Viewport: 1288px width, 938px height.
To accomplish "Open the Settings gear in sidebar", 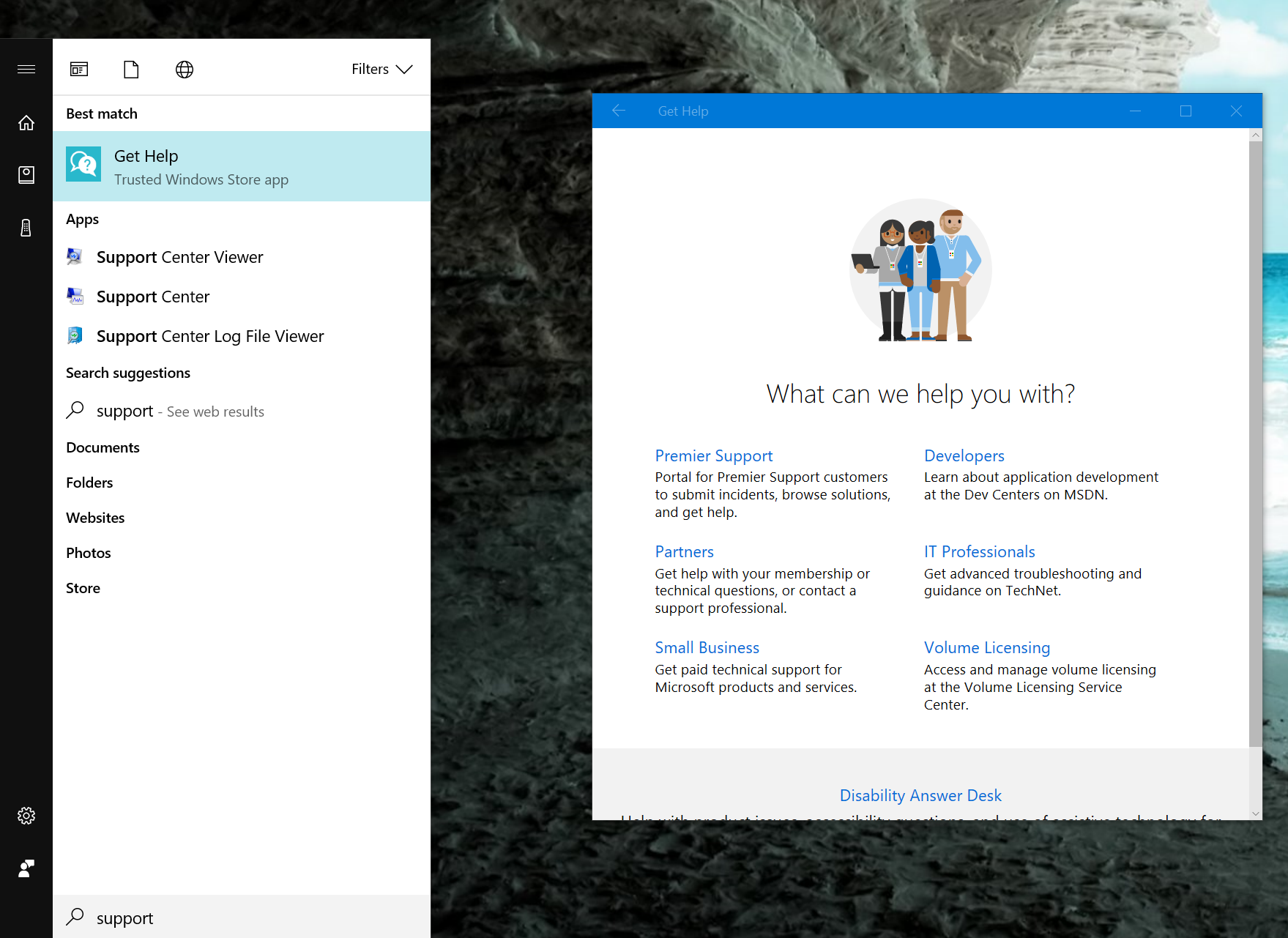I will click(26, 816).
